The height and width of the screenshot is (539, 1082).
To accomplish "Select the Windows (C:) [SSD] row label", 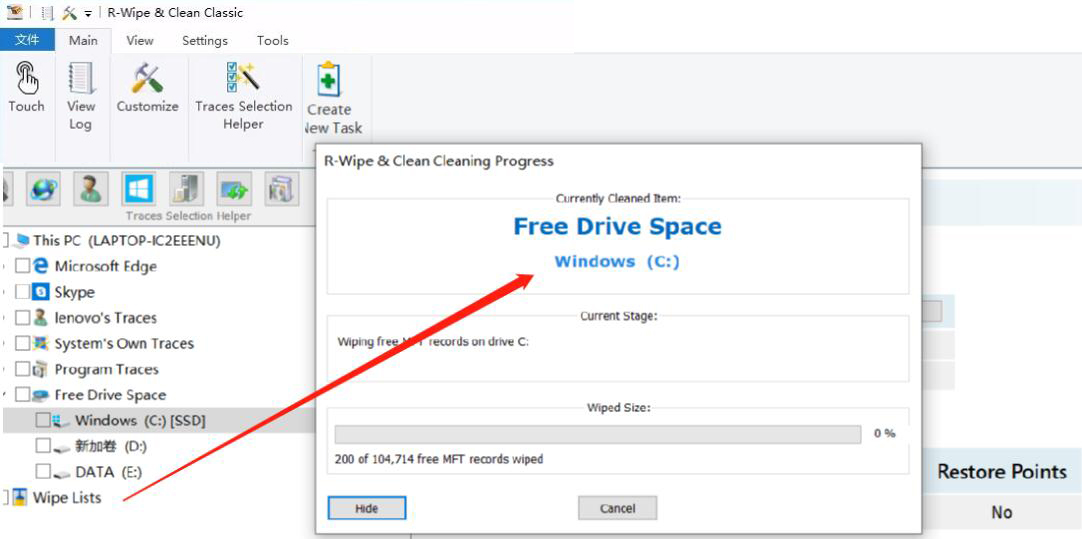I will 140,420.
